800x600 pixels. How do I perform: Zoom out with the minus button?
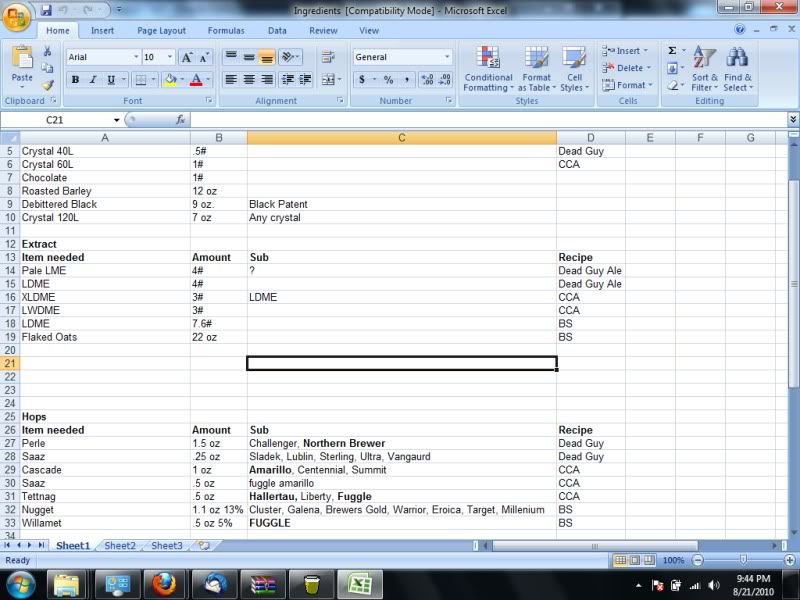697,560
